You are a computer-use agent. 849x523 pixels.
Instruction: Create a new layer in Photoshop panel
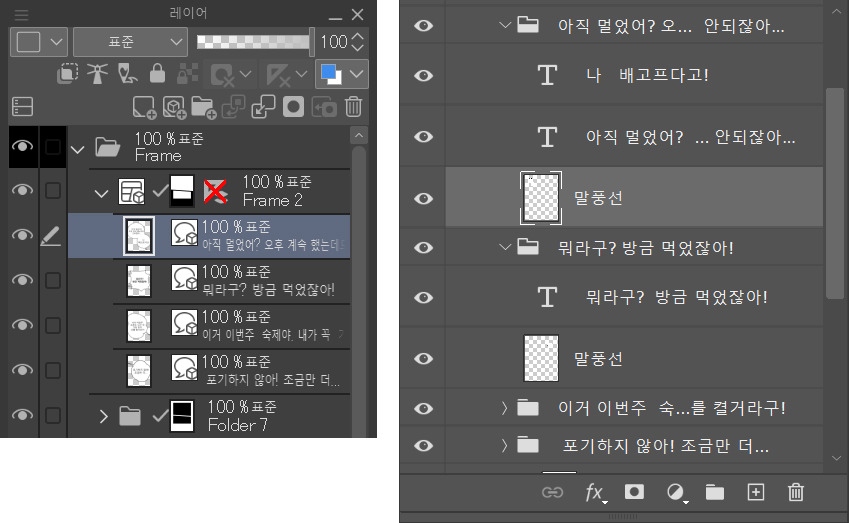coord(755,492)
